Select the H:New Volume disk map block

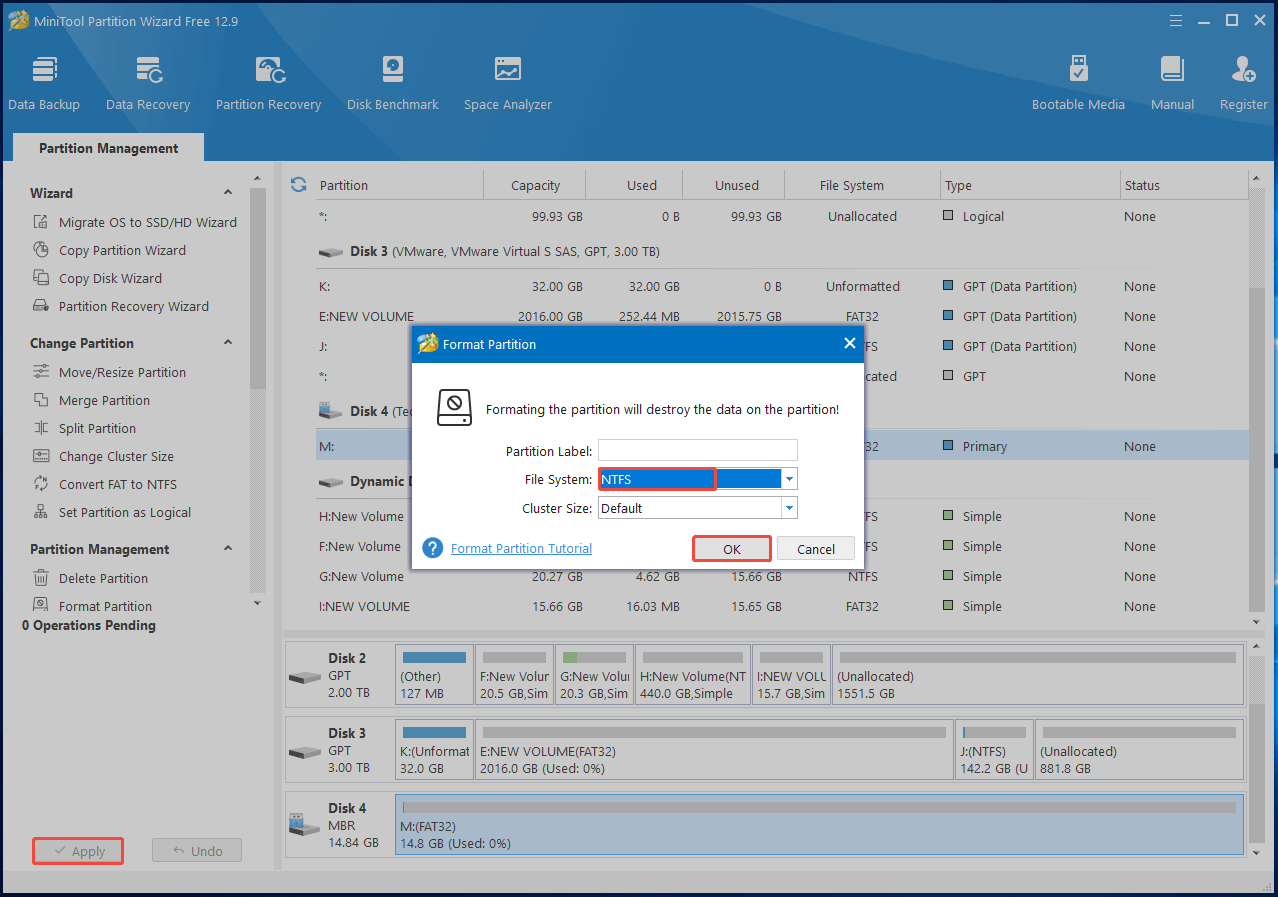point(692,676)
